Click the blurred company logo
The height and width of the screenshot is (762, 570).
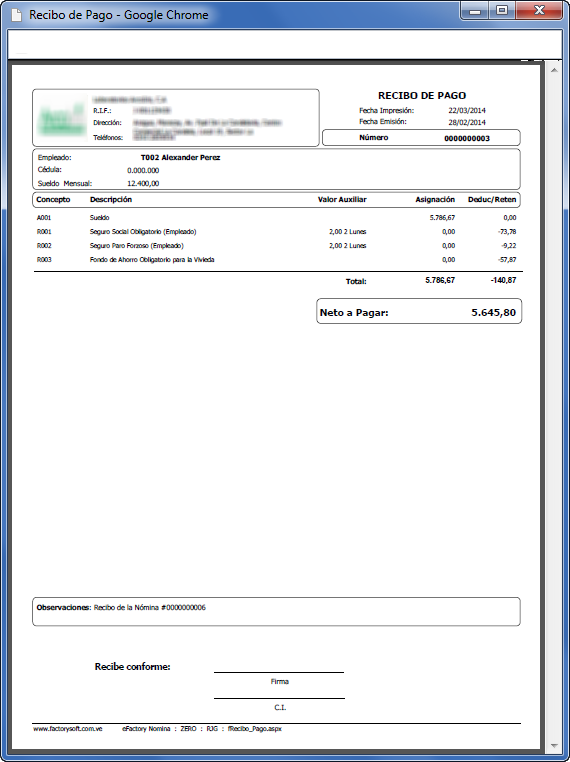[x=61, y=118]
